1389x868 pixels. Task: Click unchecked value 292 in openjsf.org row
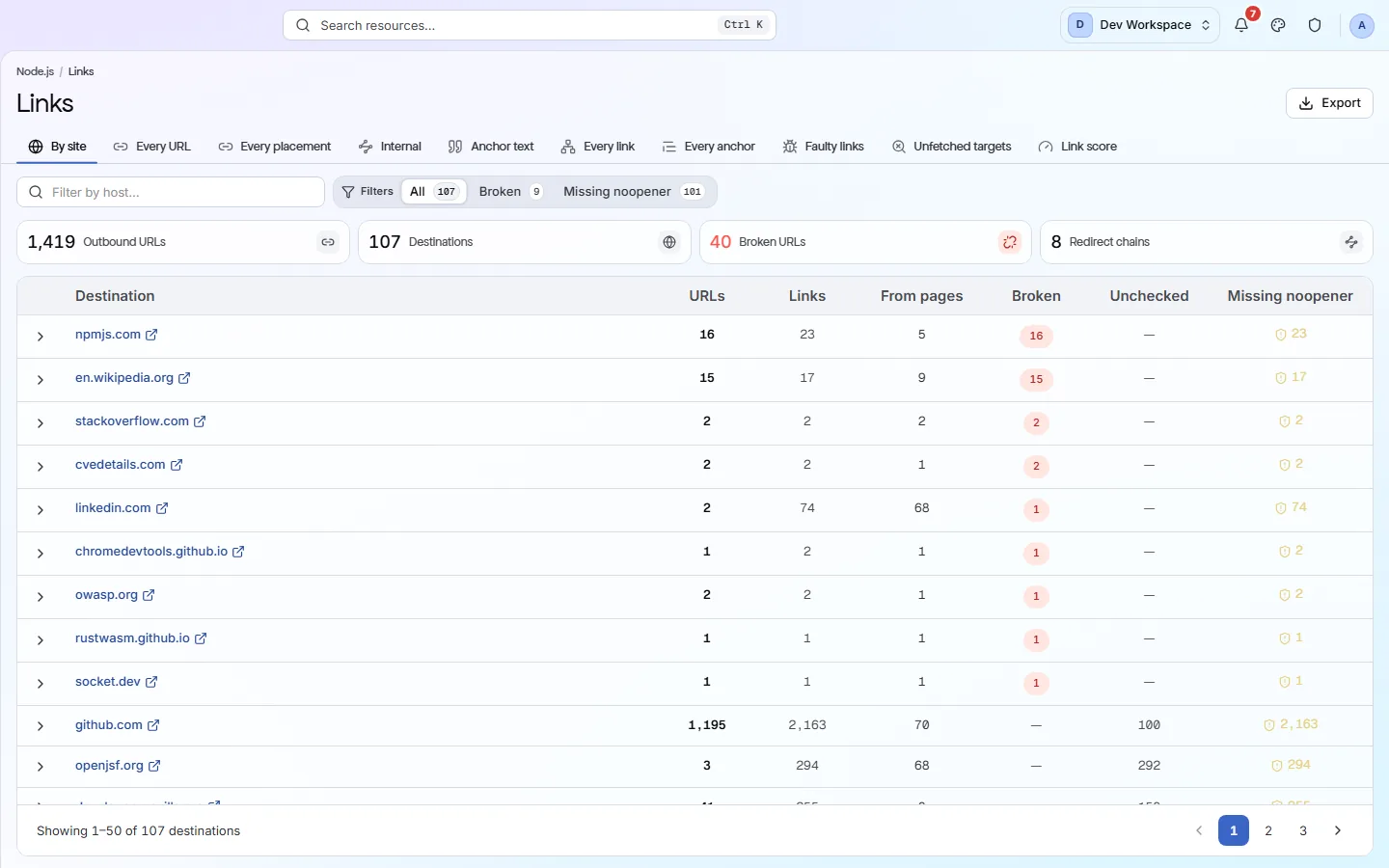(1149, 766)
